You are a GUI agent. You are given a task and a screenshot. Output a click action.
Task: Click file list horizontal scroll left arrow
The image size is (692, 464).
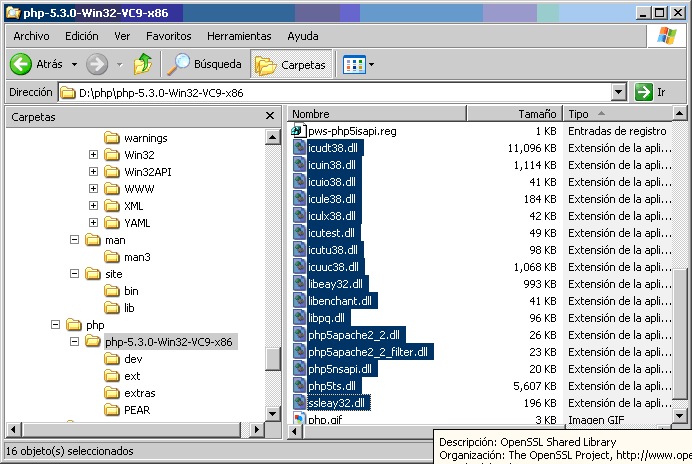click(294, 431)
